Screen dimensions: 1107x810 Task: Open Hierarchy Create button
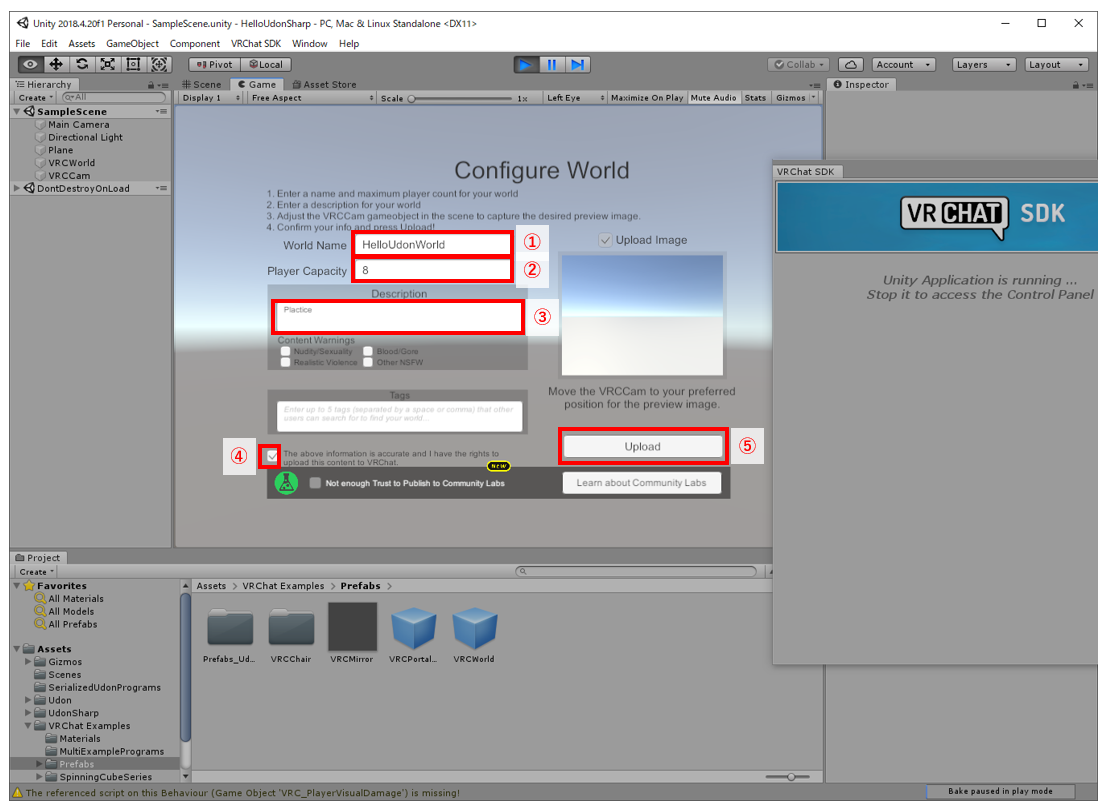tap(35, 98)
